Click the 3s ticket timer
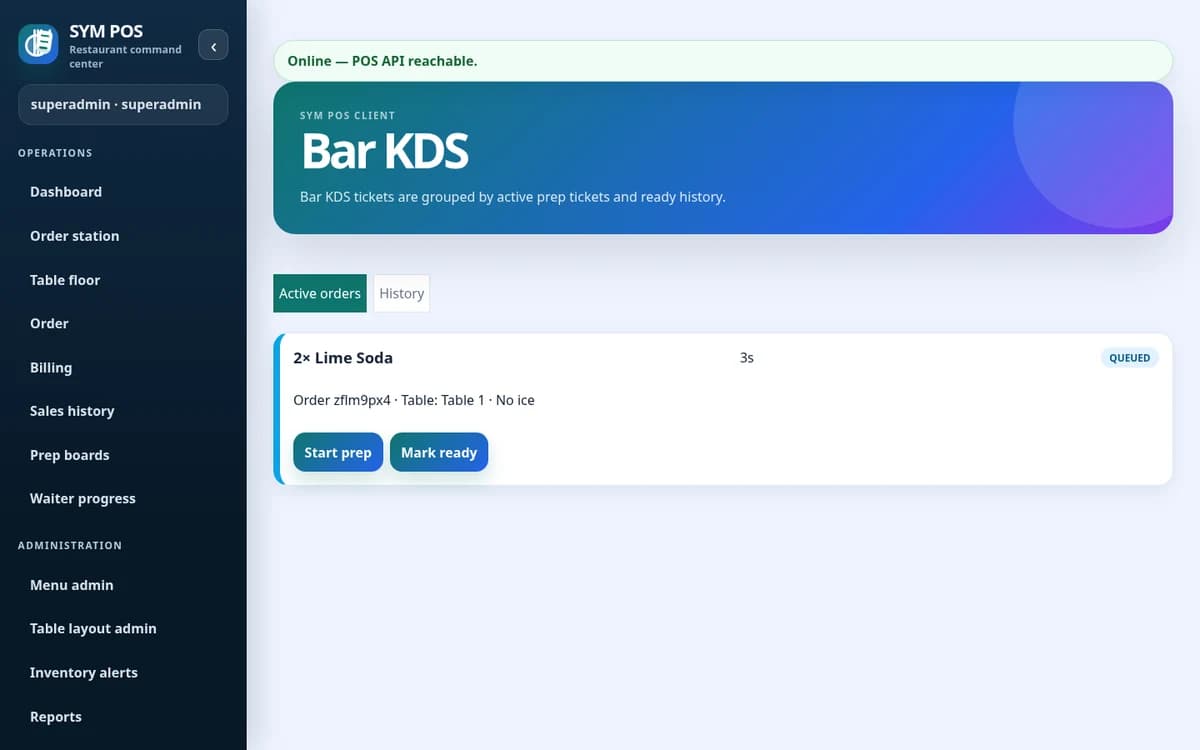 coord(746,357)
